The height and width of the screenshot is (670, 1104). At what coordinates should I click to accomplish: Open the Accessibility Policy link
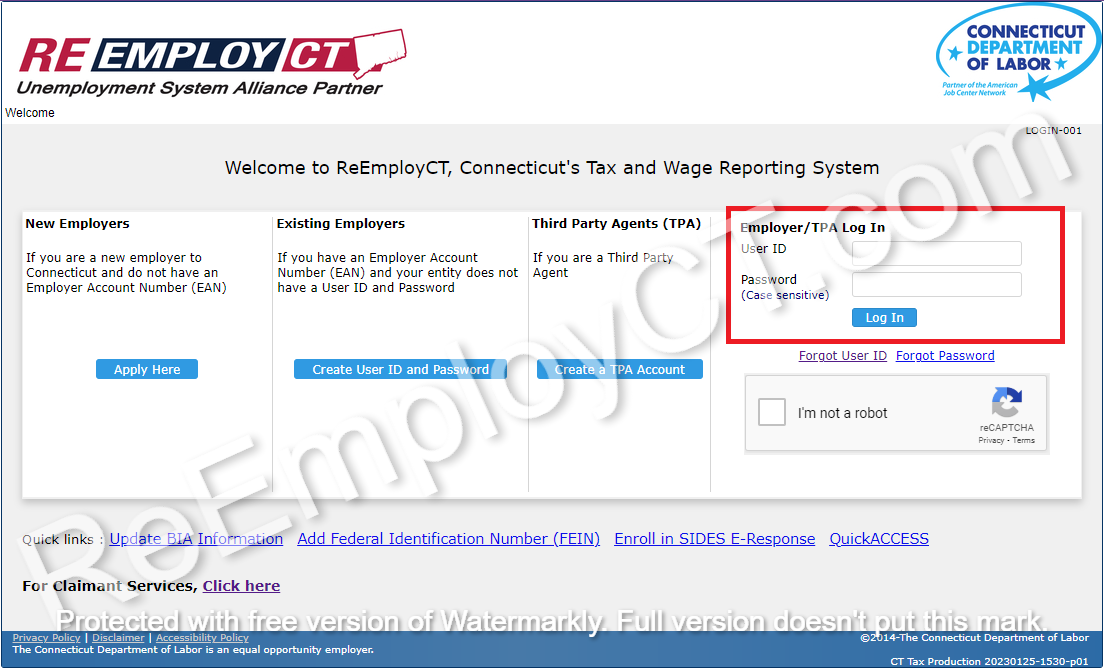tap(202, 637)
